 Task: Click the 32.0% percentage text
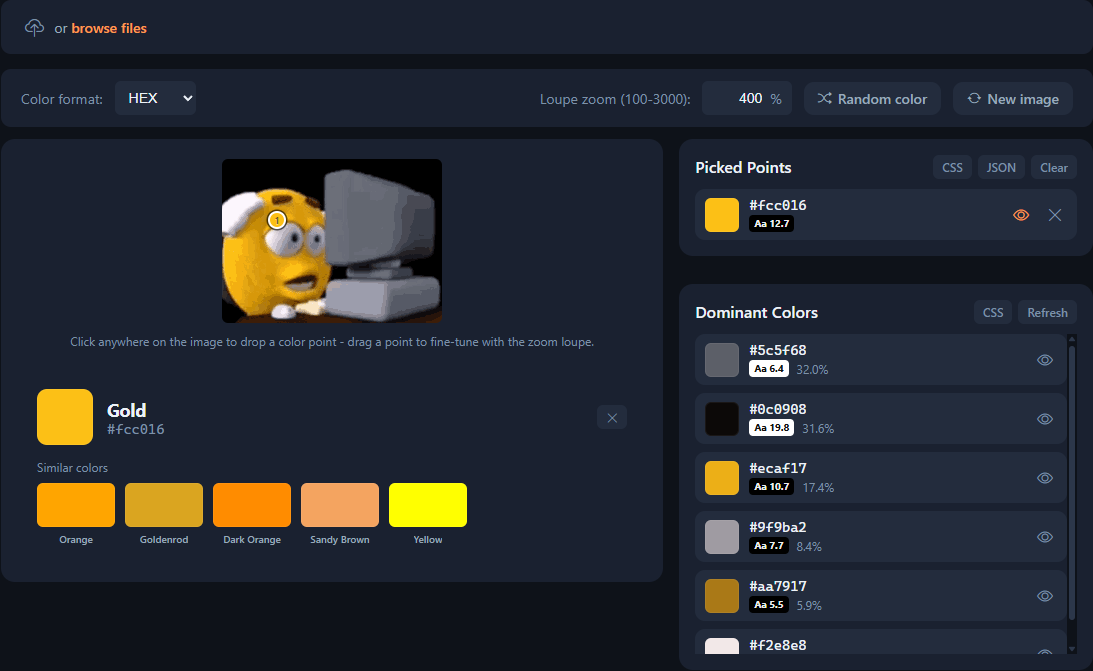click(812, 369)
